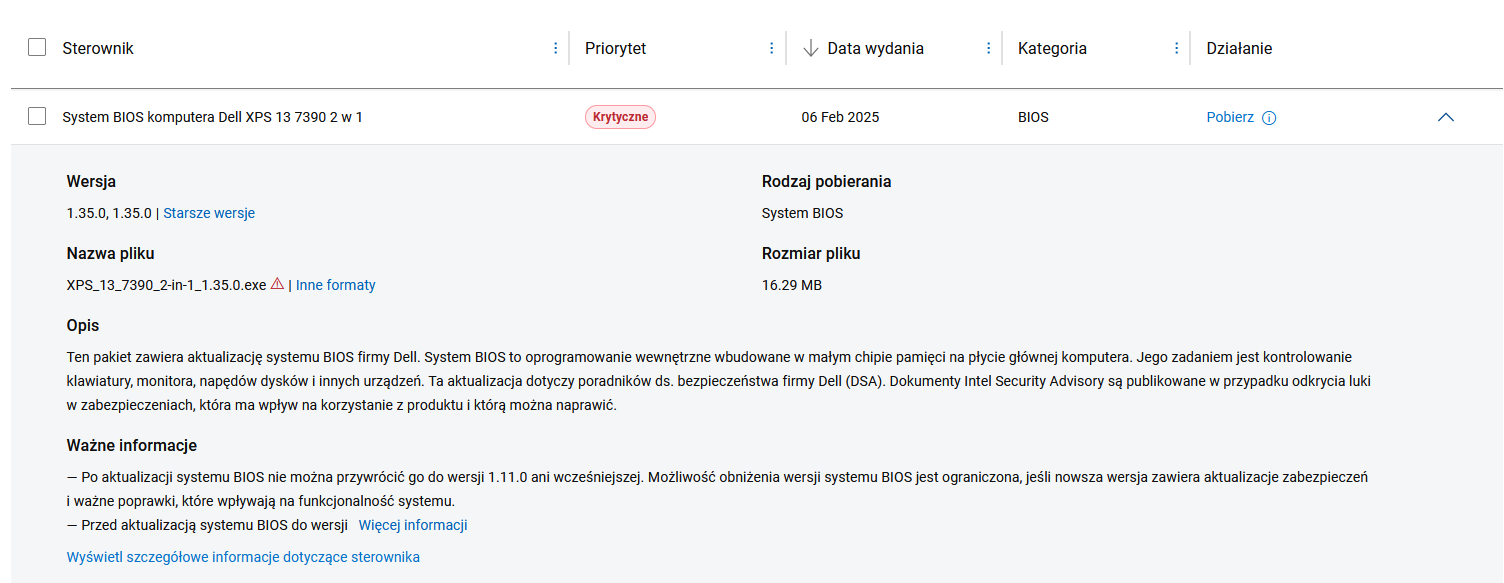Open Wyświetl szczegółowe informacje dotyczące sterownika
Screen dimensions: 1504x583
243,557
